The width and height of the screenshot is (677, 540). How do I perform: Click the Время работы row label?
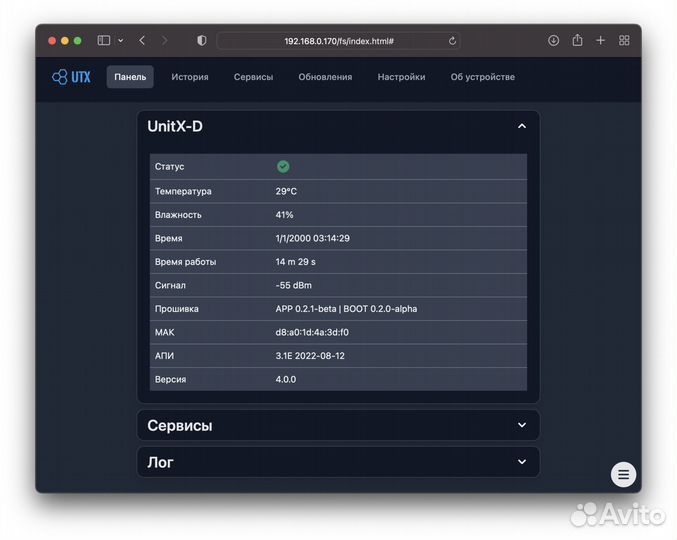point(185,262)
